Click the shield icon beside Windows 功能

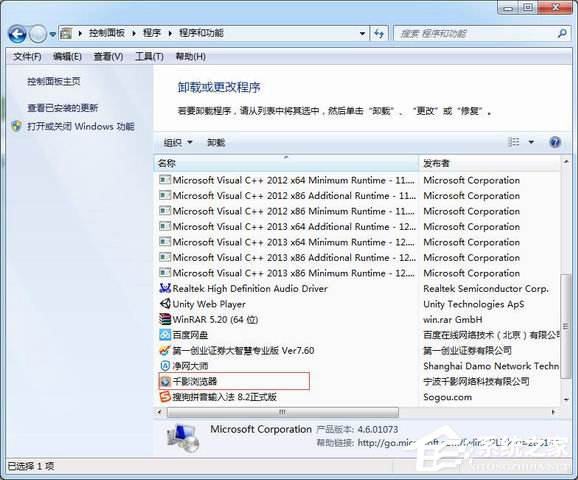point(17,126)
